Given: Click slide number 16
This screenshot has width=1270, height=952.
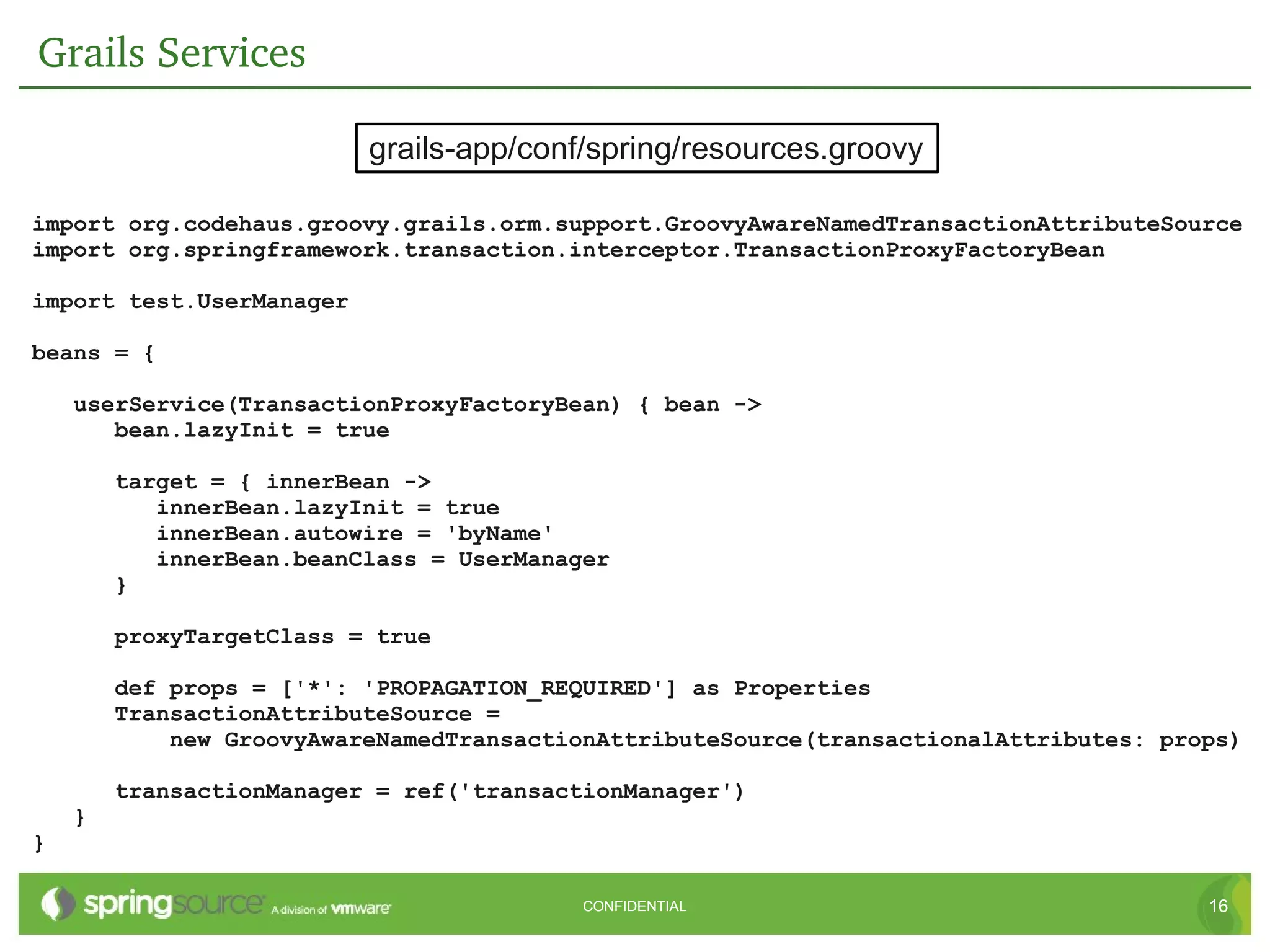Looking at the screenshot, I should point(1219,906).
